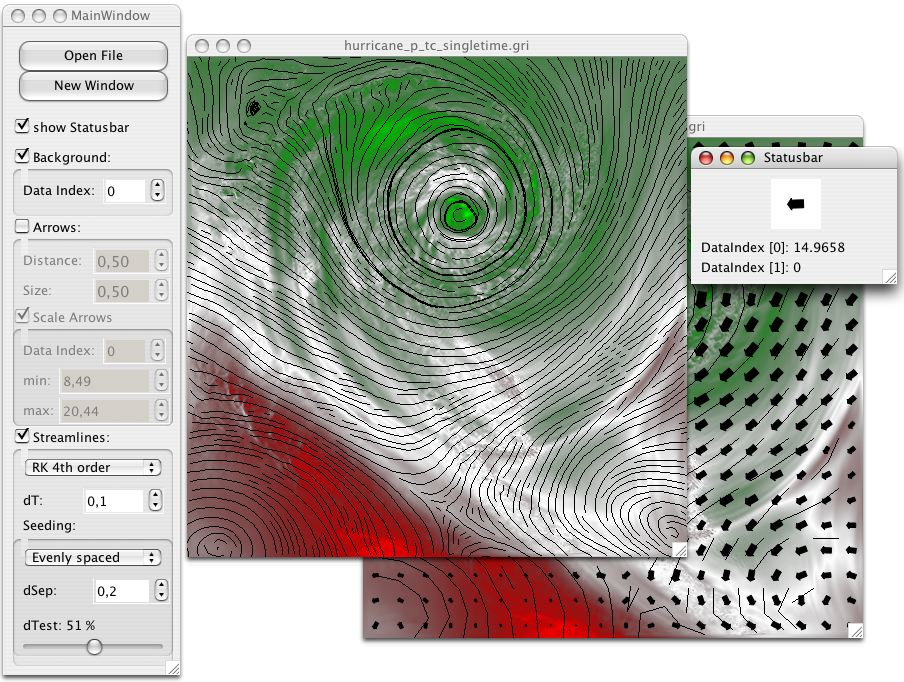Disable the Streamlines checkbox
This screenshot has width=904, height=682.
click(x=22, y=436)
